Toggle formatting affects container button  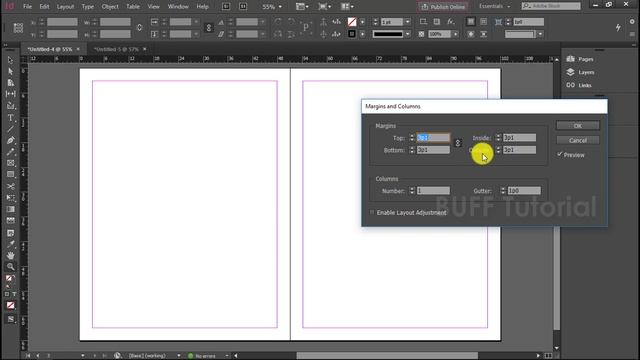click(x=7, y=294)
